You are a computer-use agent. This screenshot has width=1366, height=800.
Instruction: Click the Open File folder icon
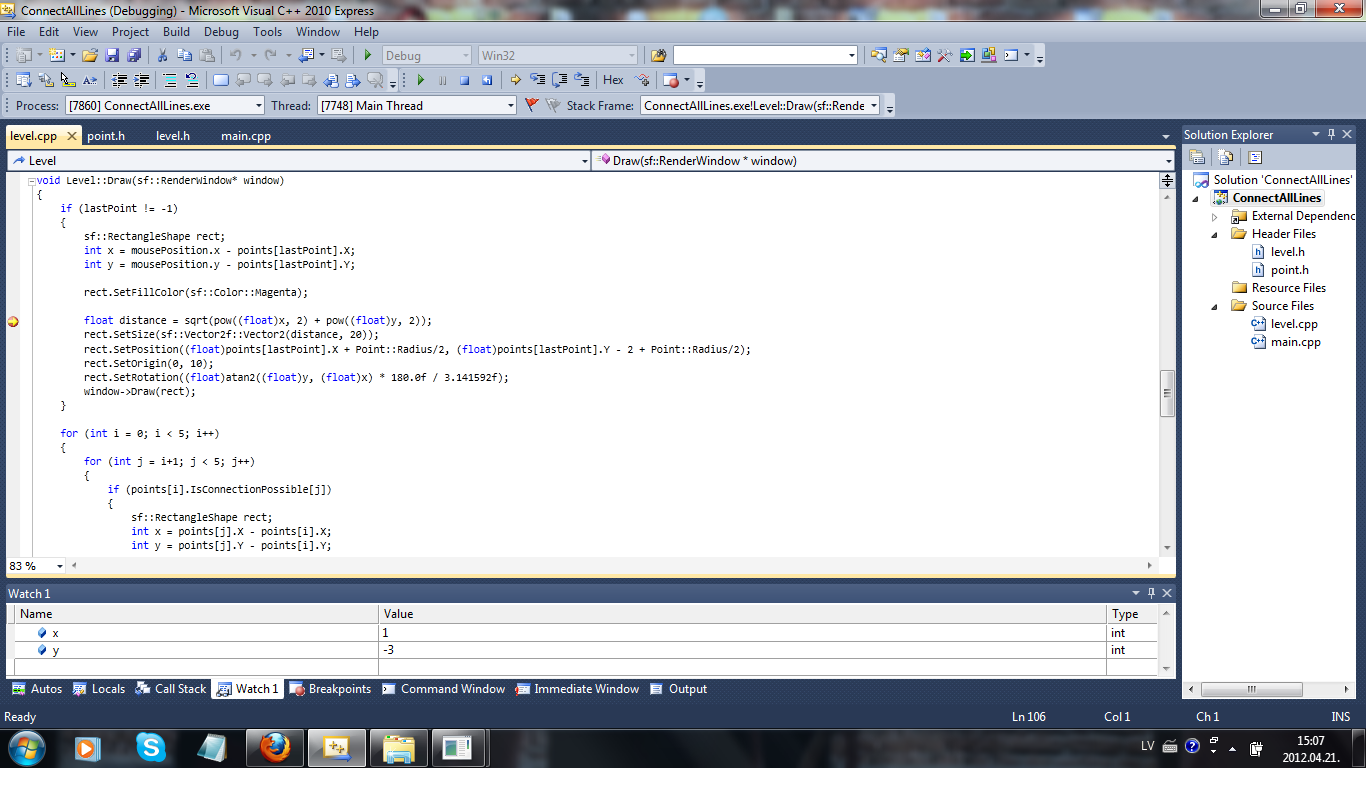(90, 55)
